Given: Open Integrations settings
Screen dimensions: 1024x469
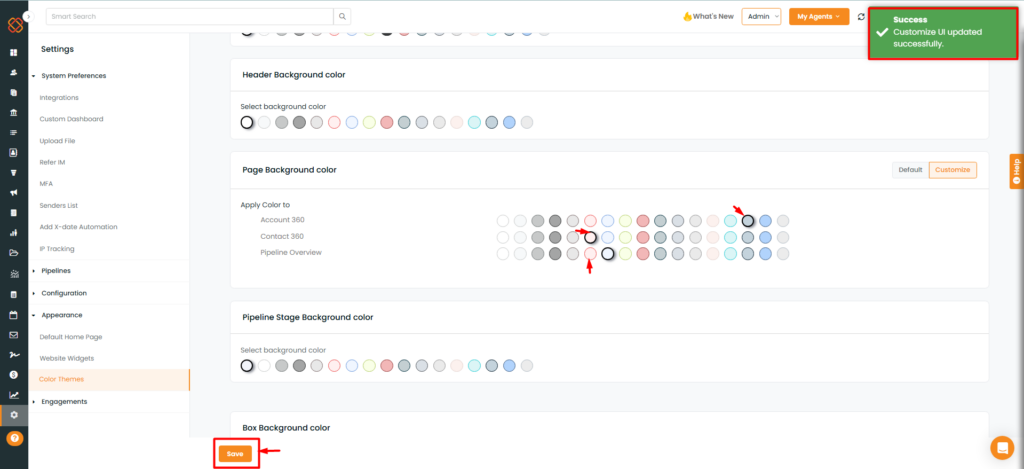Looking at the screenshot, I should coord(59,97).
